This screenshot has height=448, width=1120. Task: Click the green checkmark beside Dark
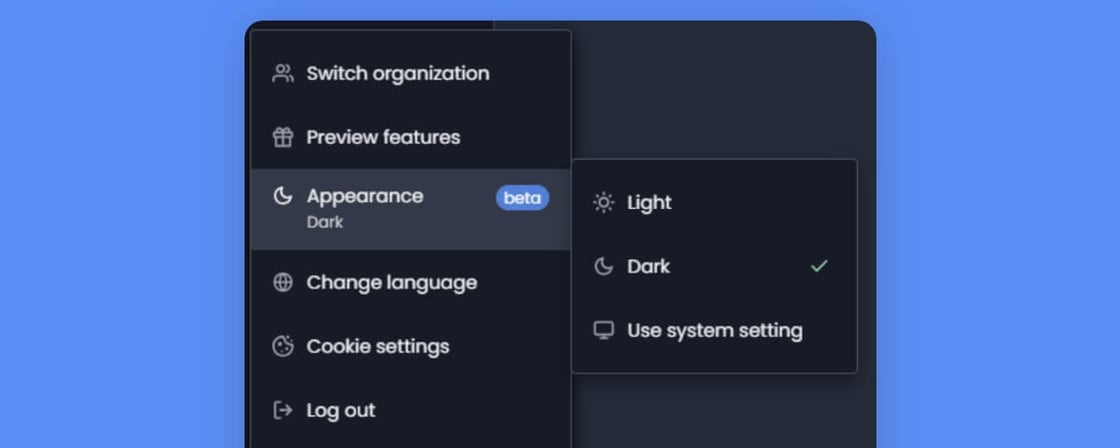819,266
